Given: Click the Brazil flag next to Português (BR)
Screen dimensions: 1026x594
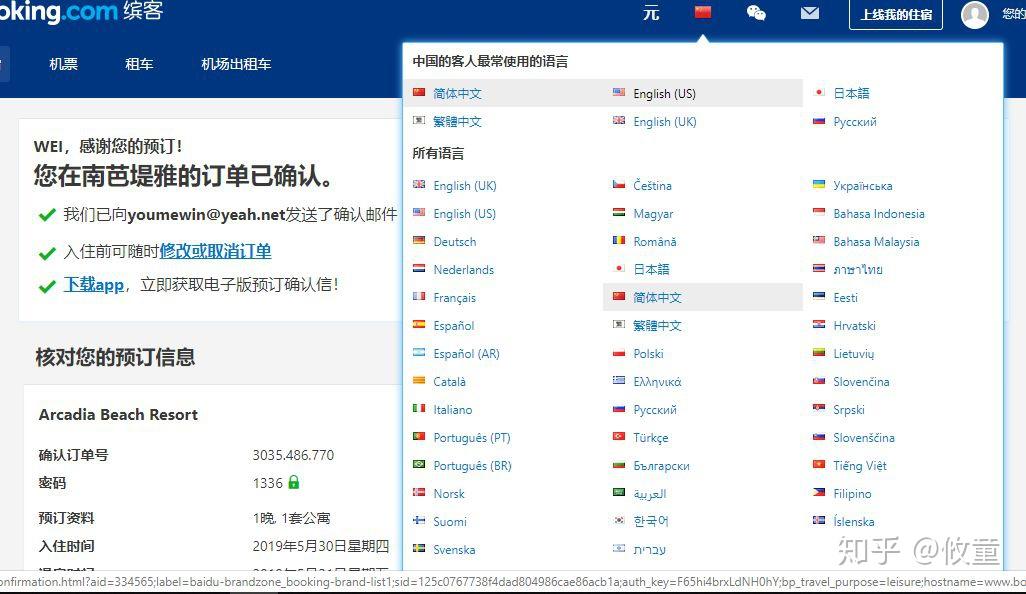Looking at the screenshot, I should pyautogui.click(x=419, y=465).
